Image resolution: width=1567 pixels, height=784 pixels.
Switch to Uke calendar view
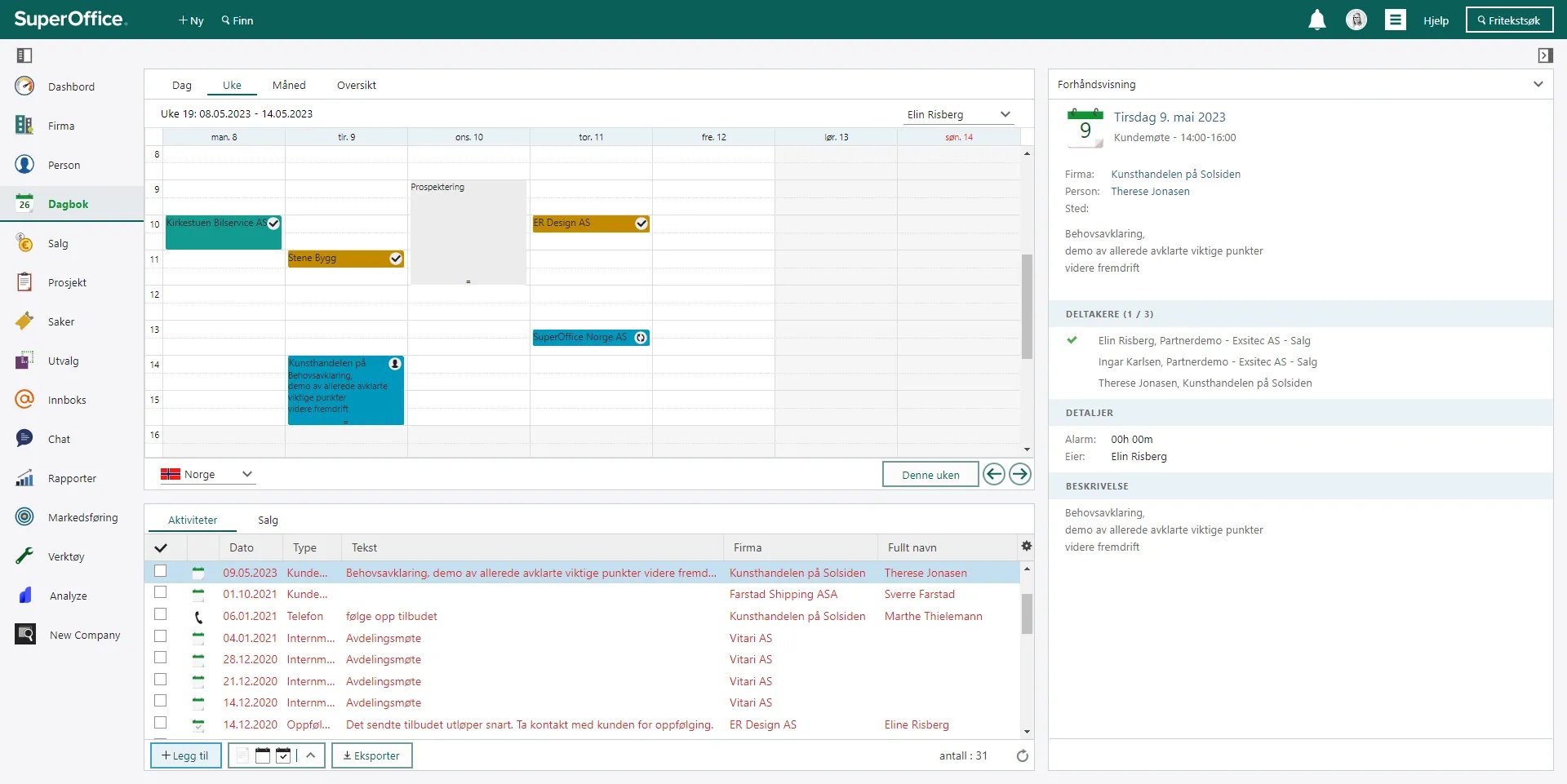(x=232, y=85)
